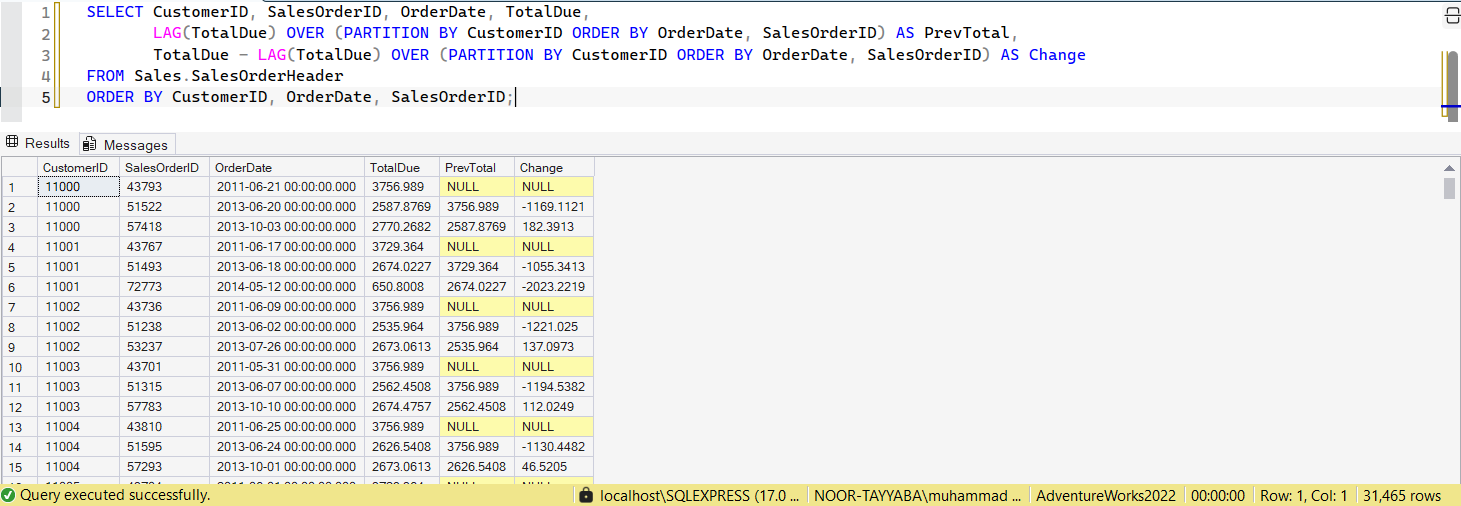The image size is (1461, 506).
Task: Click Change cell -1130.4482
Action: pyautogui.click(x=554, y=447)
